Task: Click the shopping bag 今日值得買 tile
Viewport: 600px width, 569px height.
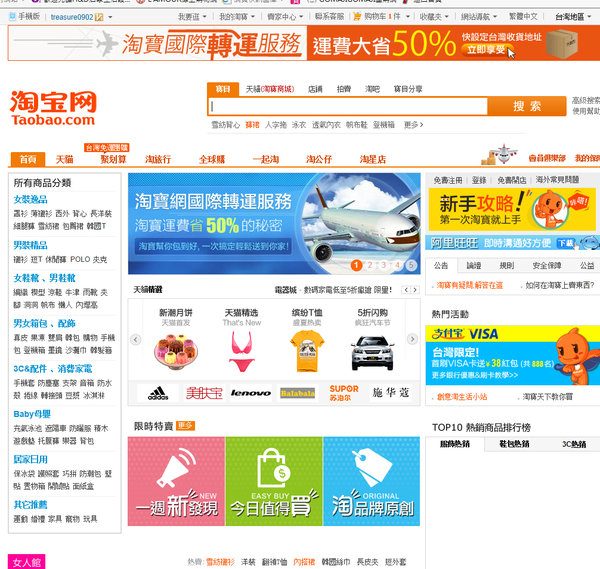Action: point(274,481)
